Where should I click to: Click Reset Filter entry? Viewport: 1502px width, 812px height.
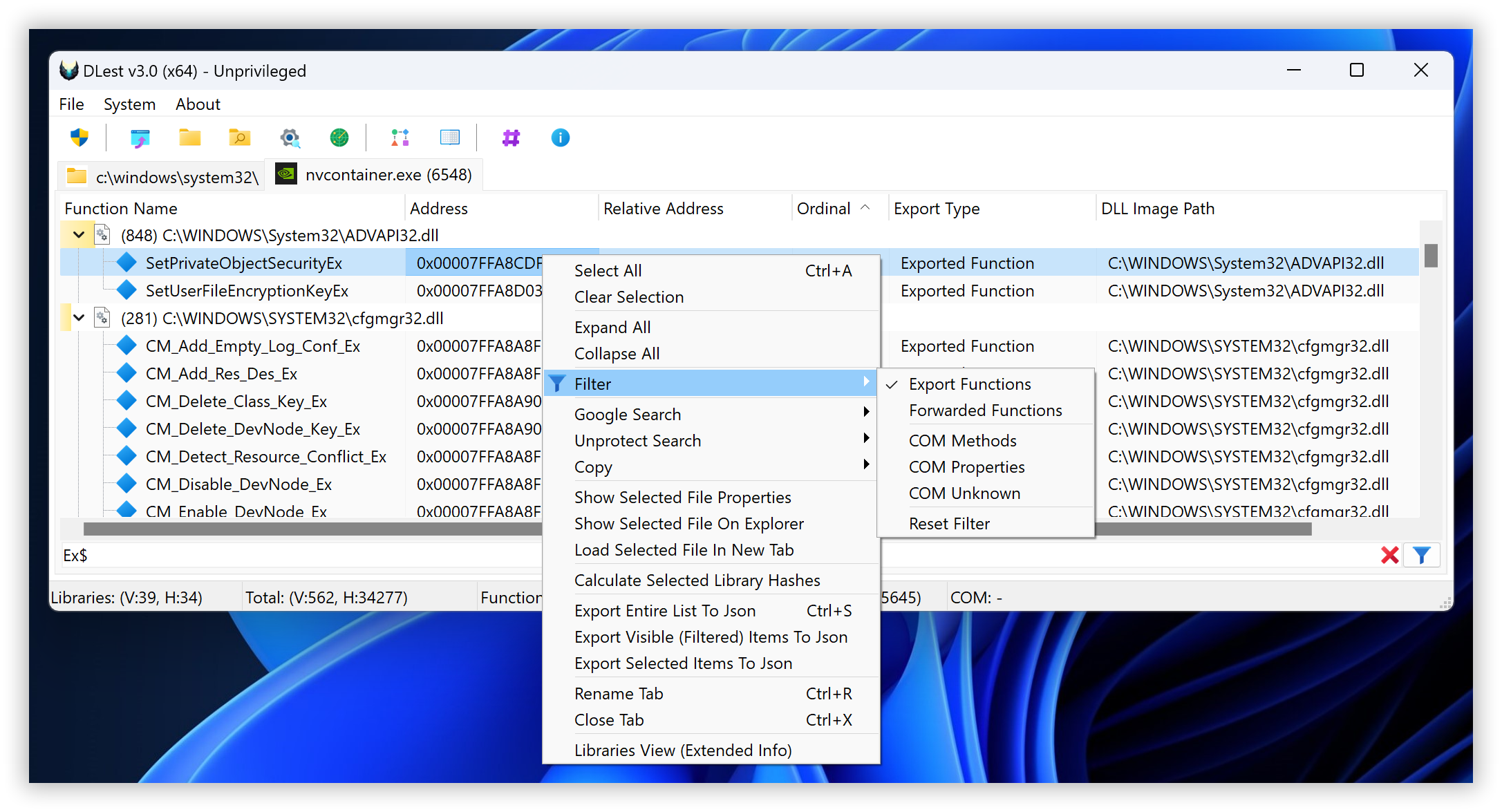[x=949, y=524]
